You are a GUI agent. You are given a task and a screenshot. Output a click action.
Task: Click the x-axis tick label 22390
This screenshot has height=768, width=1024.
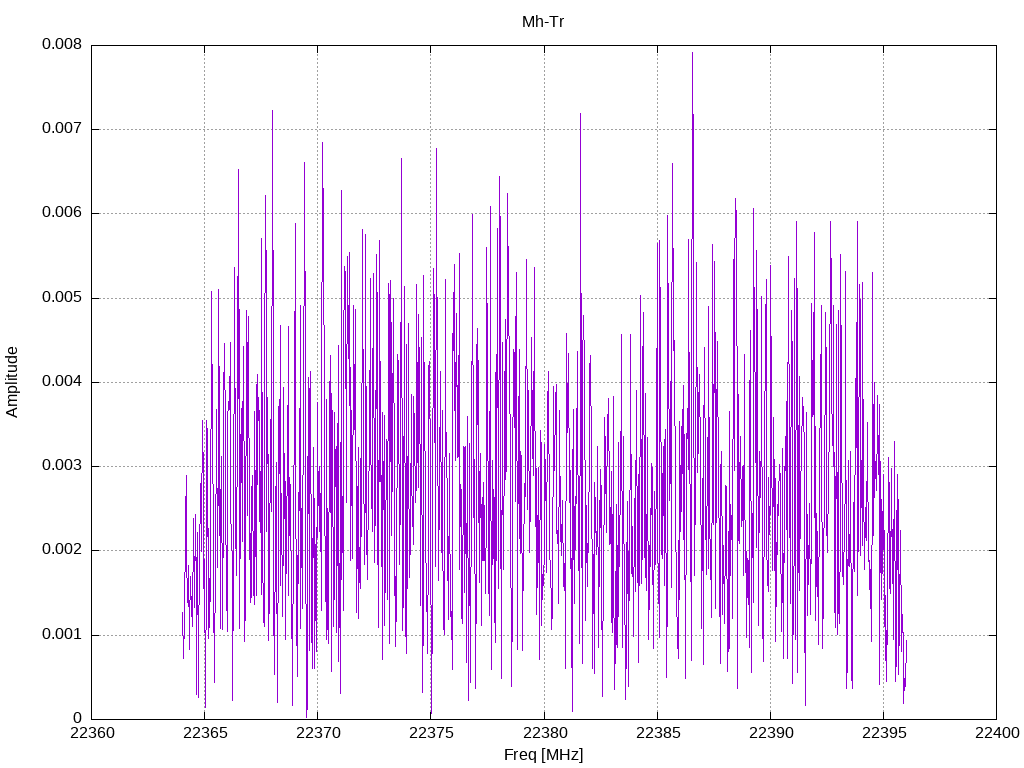(x=771, y=733)
